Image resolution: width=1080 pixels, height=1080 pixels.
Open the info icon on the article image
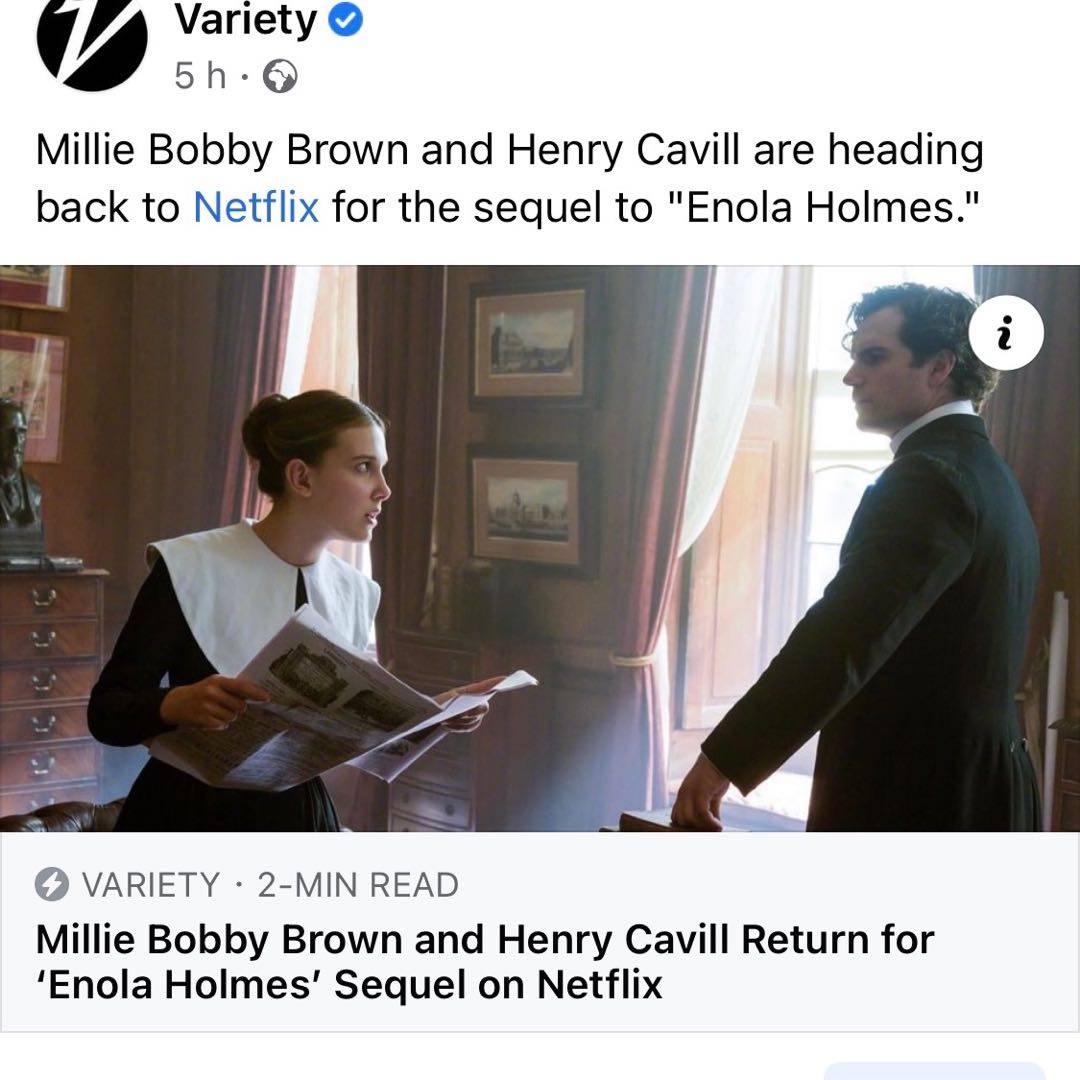point(1006,333)
